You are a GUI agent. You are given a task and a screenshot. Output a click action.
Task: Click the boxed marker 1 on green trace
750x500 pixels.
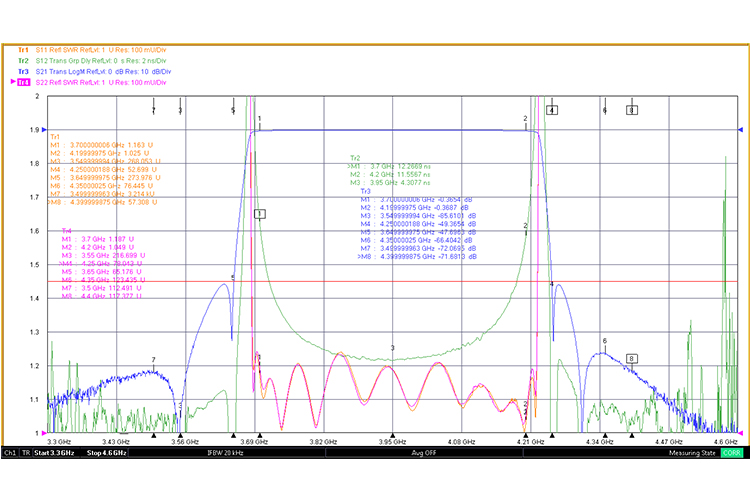coord(259,214)
